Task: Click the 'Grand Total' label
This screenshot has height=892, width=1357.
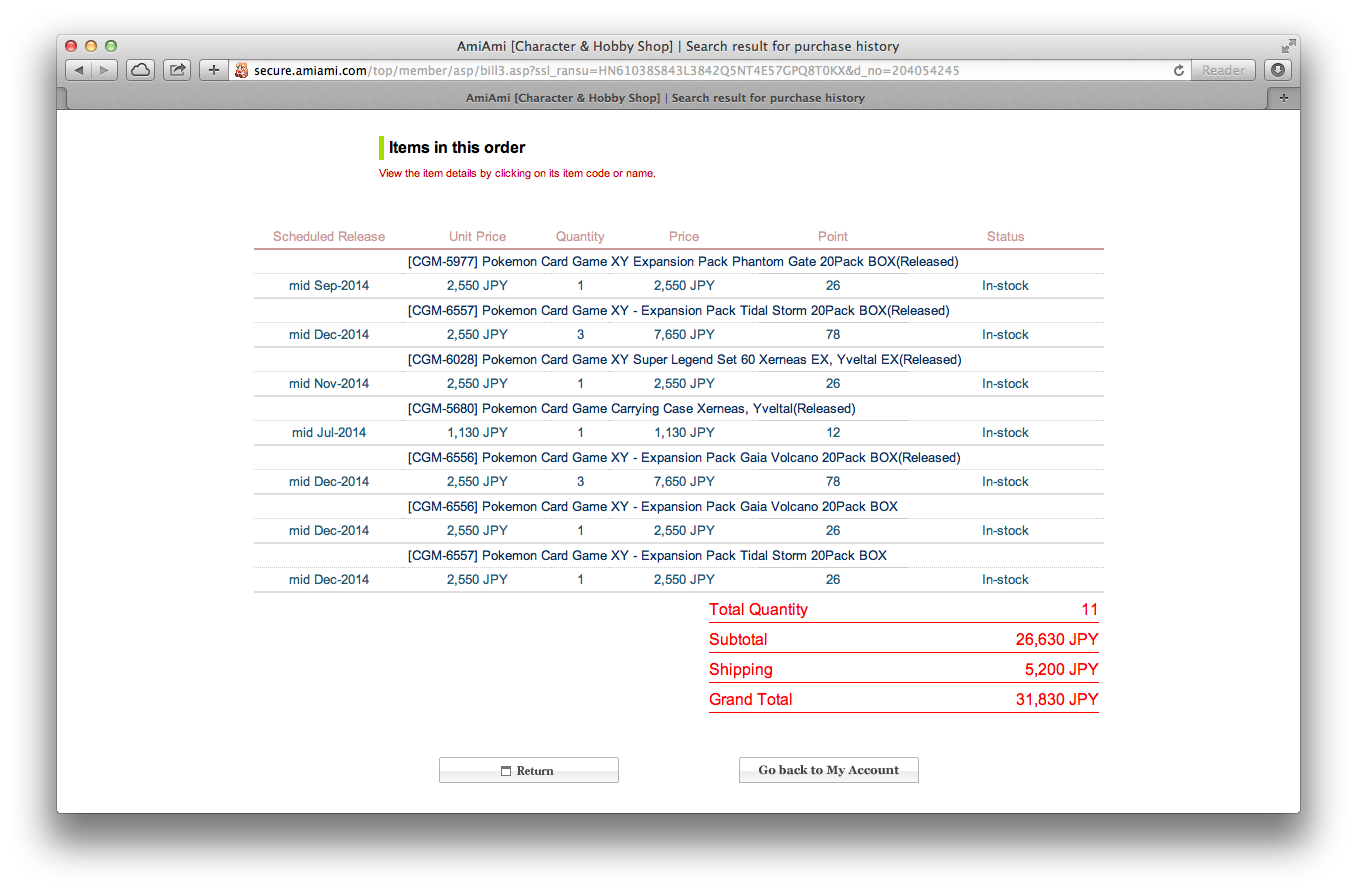Action: [751, 700]
